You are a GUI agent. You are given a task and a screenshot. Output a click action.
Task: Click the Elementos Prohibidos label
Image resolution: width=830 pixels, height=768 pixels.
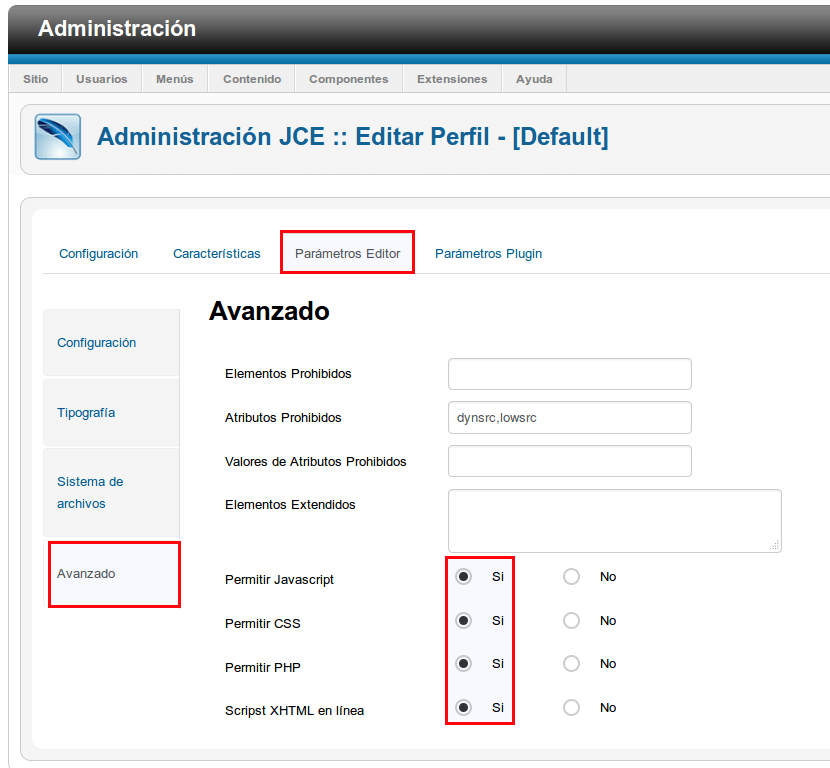[288, 374]
